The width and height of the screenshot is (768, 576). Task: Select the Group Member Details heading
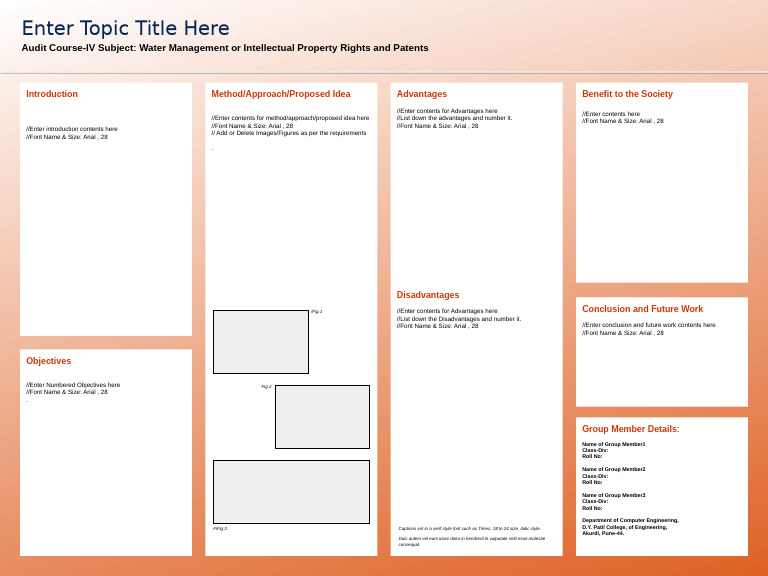pos(631,429)
